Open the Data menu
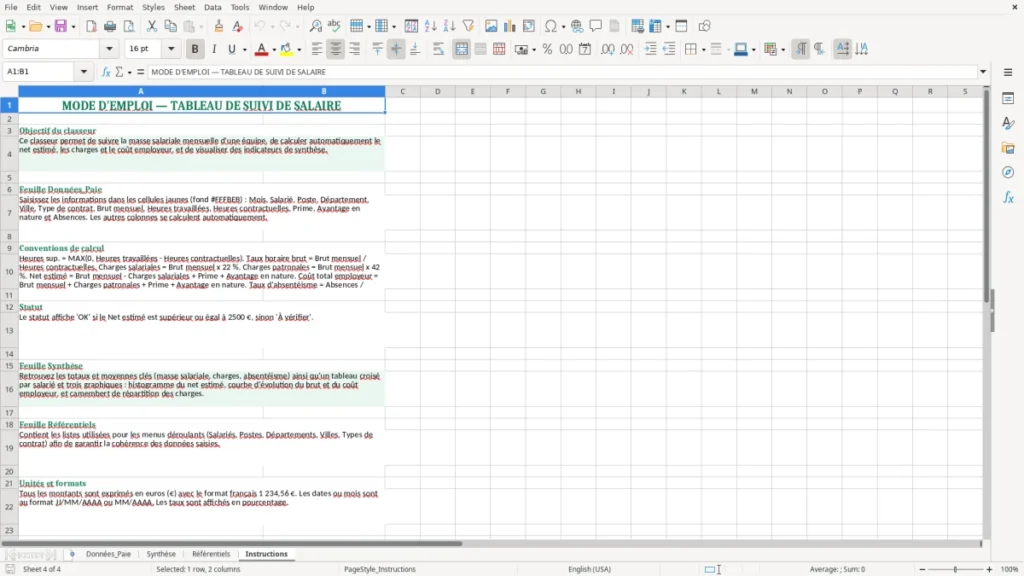 coord(212,7)
